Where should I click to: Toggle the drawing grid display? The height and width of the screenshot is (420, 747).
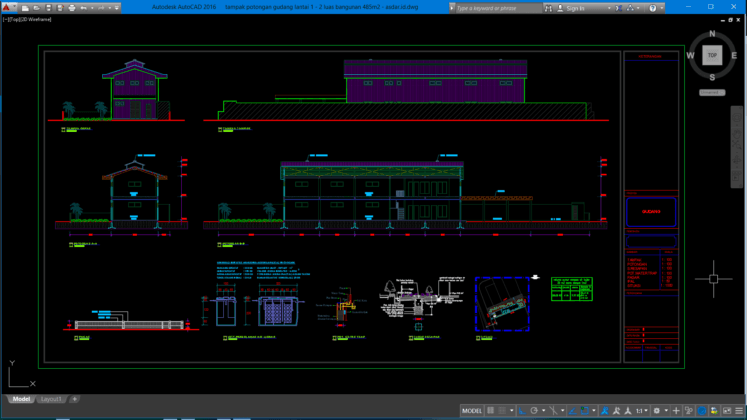[491, 411]
